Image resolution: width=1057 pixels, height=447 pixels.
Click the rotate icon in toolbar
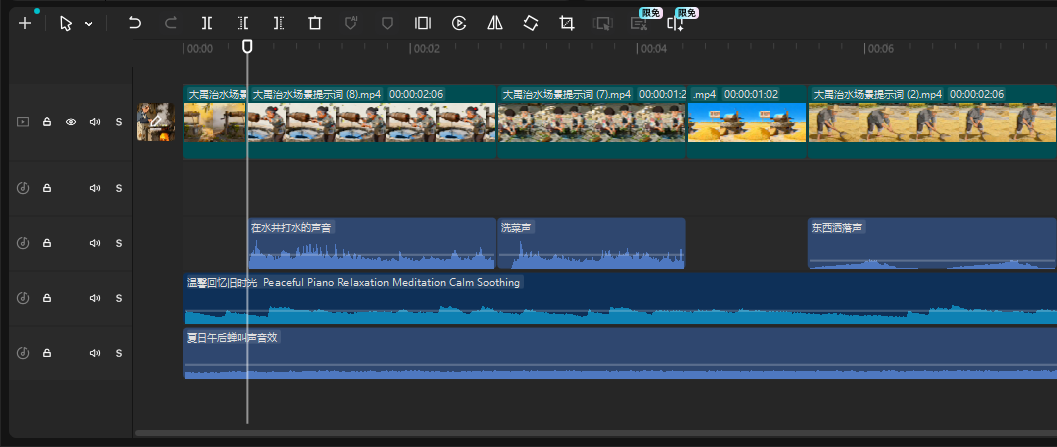pyautogui.click(x=531, y=23)
